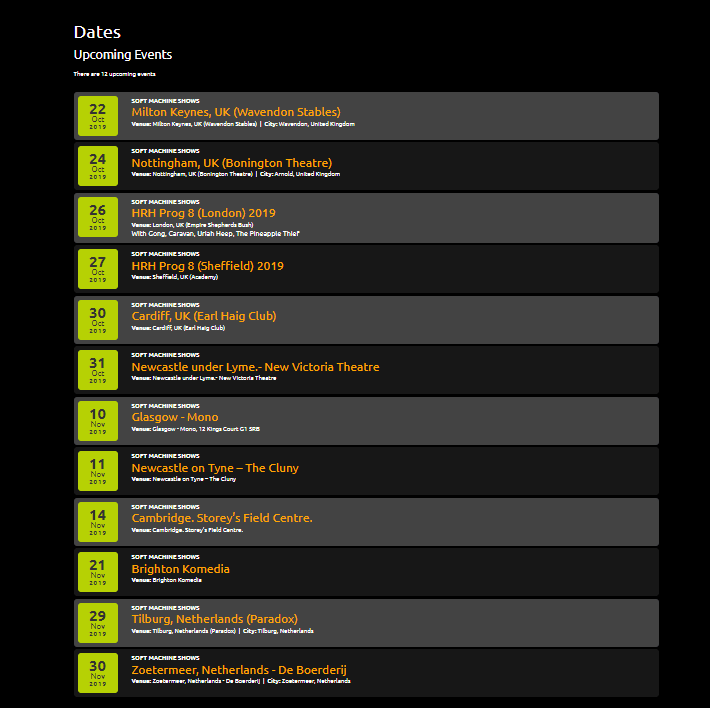Select Cambridge Storey's Field Centre event
Image resolution: width=710 pixels, height=708 pixels.
221,518
